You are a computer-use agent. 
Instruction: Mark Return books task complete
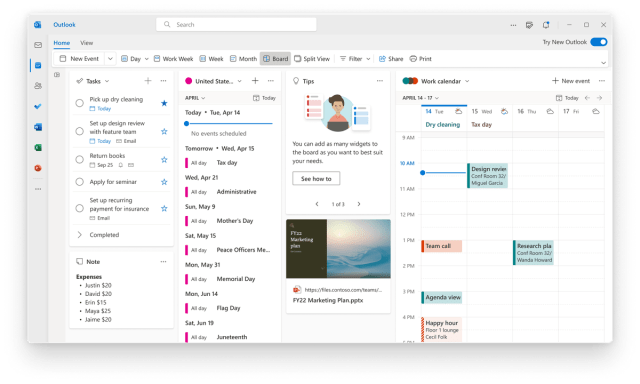(80, 159)
